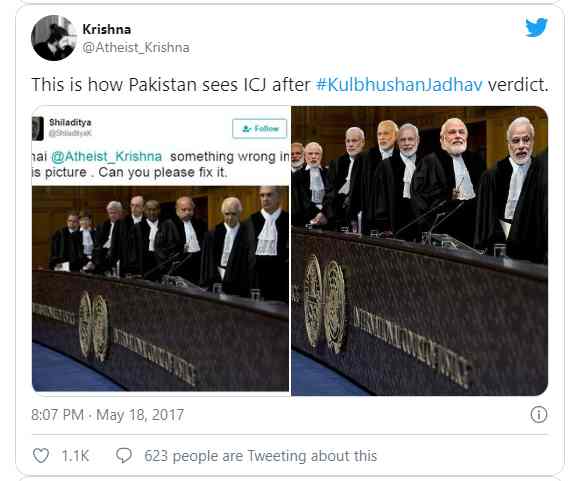Open the @Atheist_Krishna handle under Krishna

(135, 48)
